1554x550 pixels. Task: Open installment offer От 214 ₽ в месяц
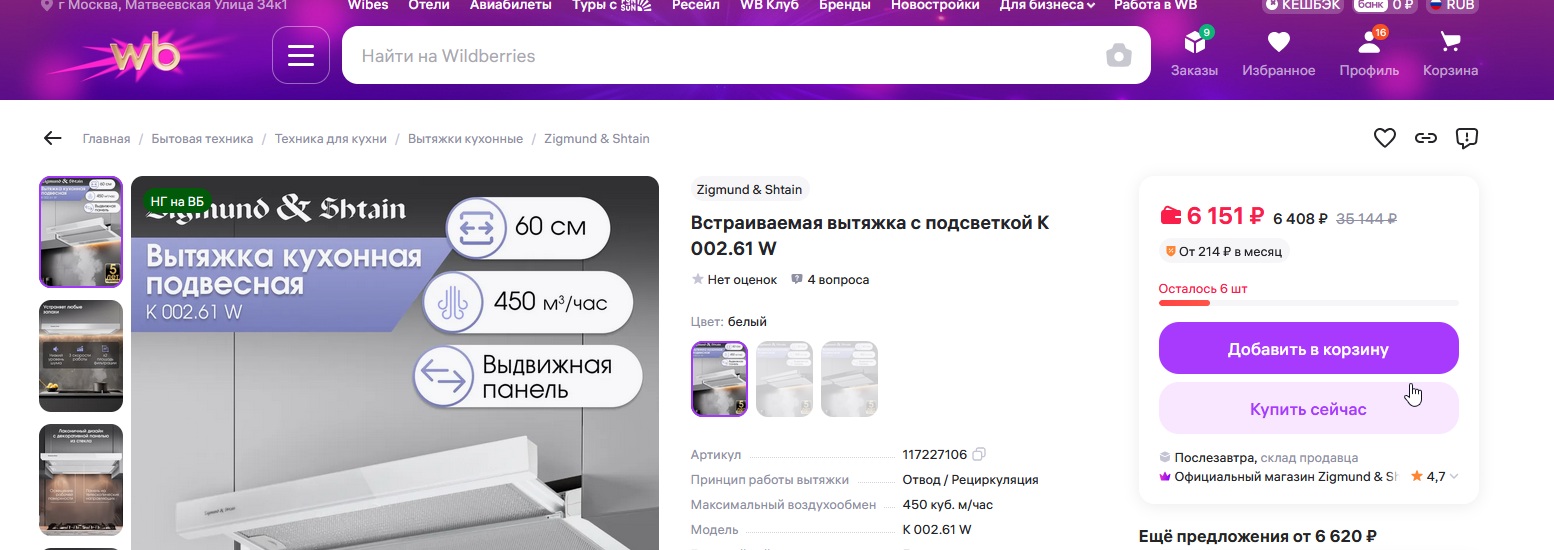[1224, 251]
